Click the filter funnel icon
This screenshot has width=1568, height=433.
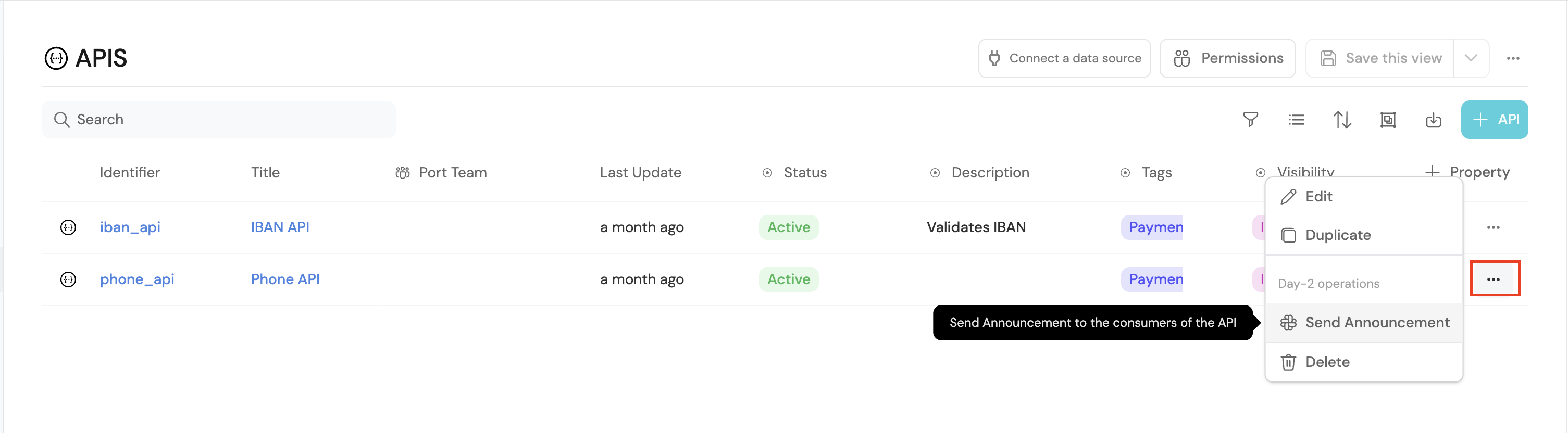pos(1250,119)
